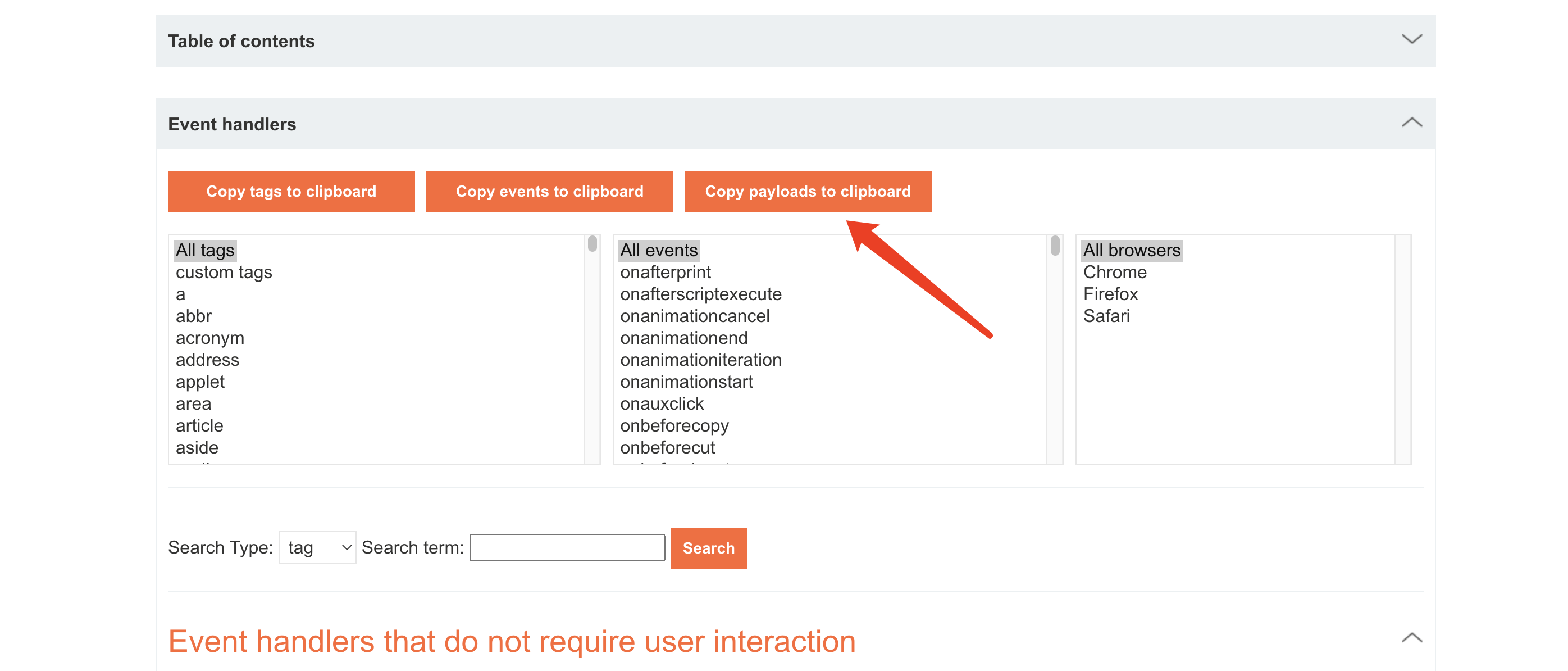Choose Chrome in the browsers list
This screenshot has height=671, width=1568.
pyautogui.click(x=1114, y=272)
